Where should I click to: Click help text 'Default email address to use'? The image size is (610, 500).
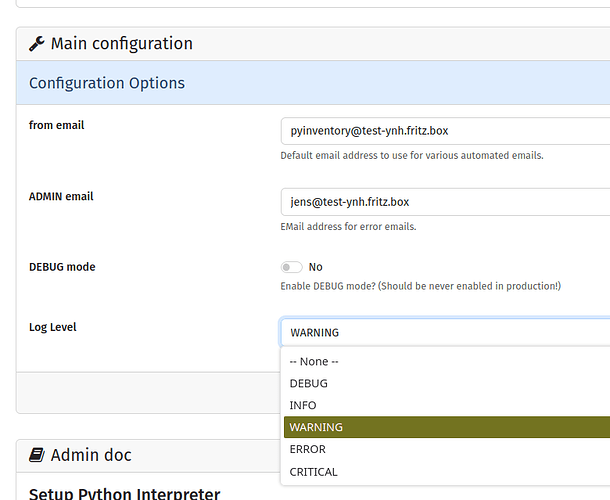[x=412, y=155]
